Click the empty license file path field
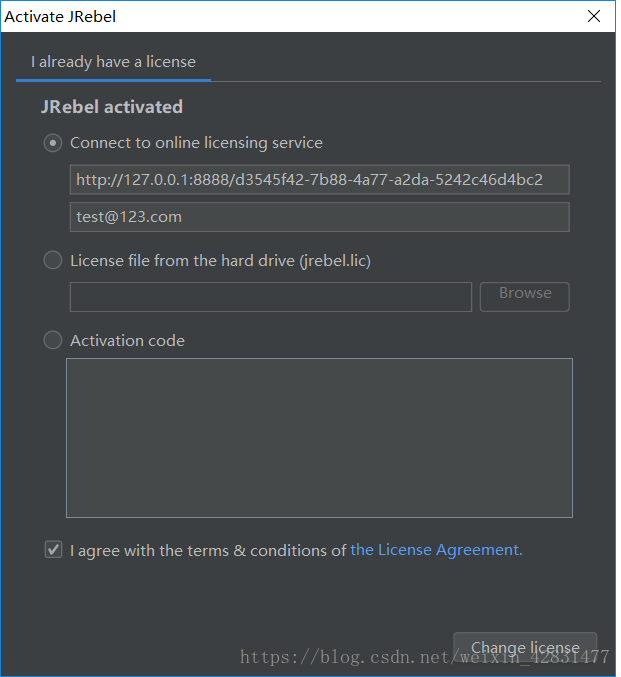 tap(270, 297)
